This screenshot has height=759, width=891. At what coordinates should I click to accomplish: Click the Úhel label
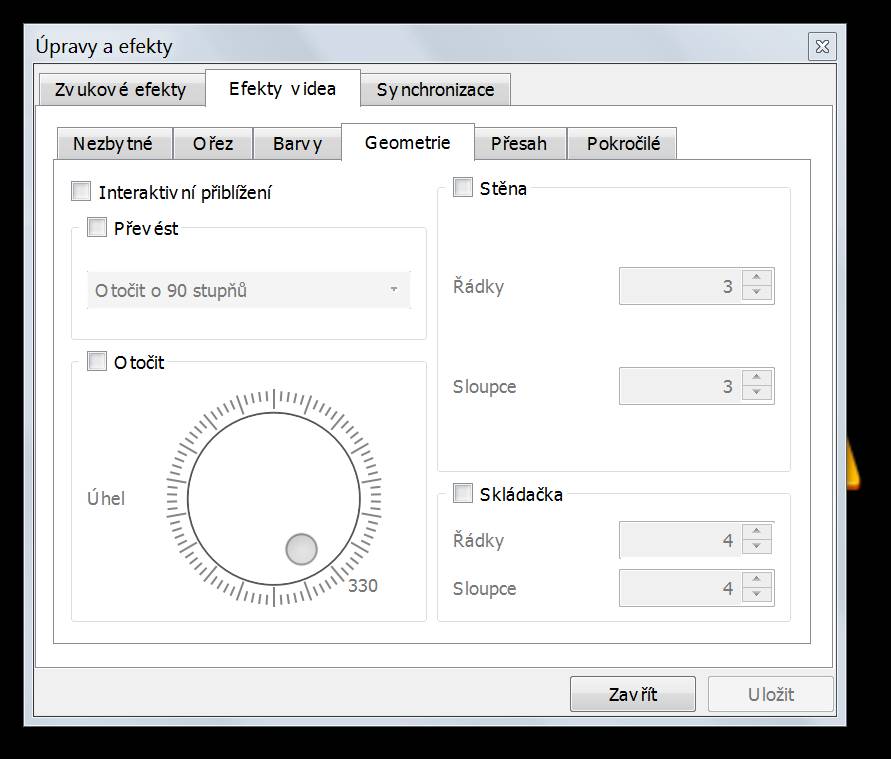pyautogui.click(x=106, y=498)
